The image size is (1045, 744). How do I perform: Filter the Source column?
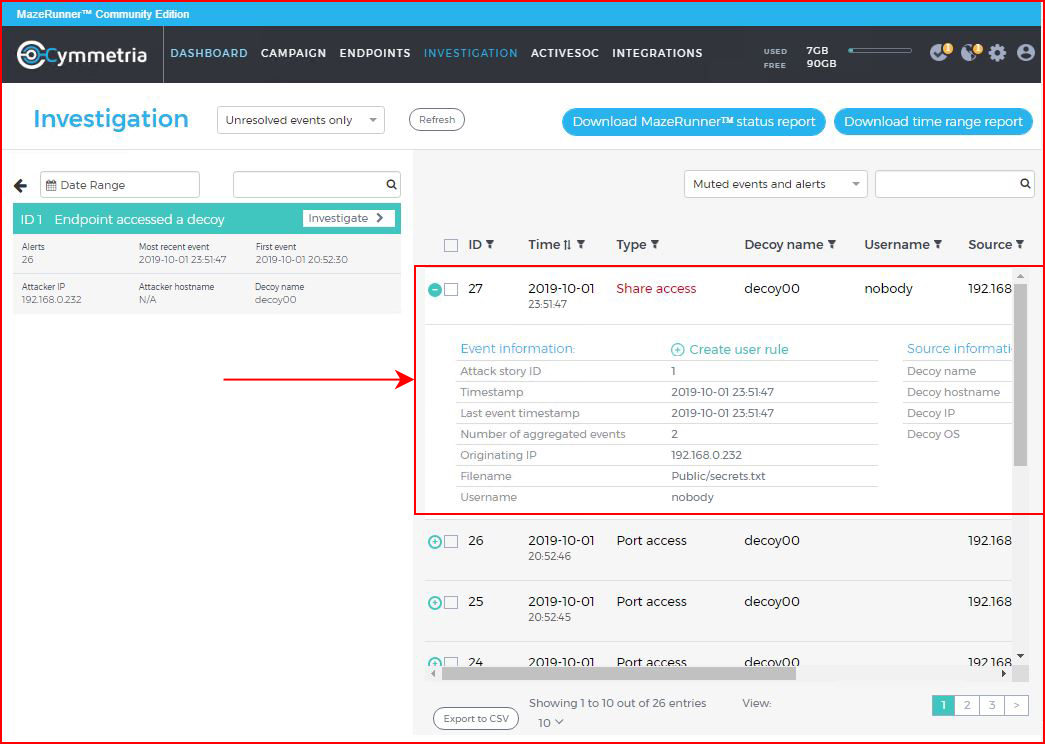1020,245
